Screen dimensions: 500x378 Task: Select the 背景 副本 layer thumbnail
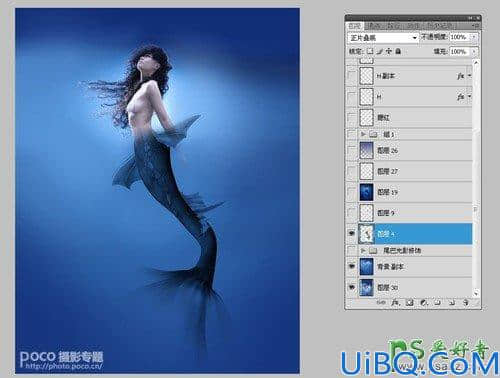pyautogui.click(x=367, y=267)
